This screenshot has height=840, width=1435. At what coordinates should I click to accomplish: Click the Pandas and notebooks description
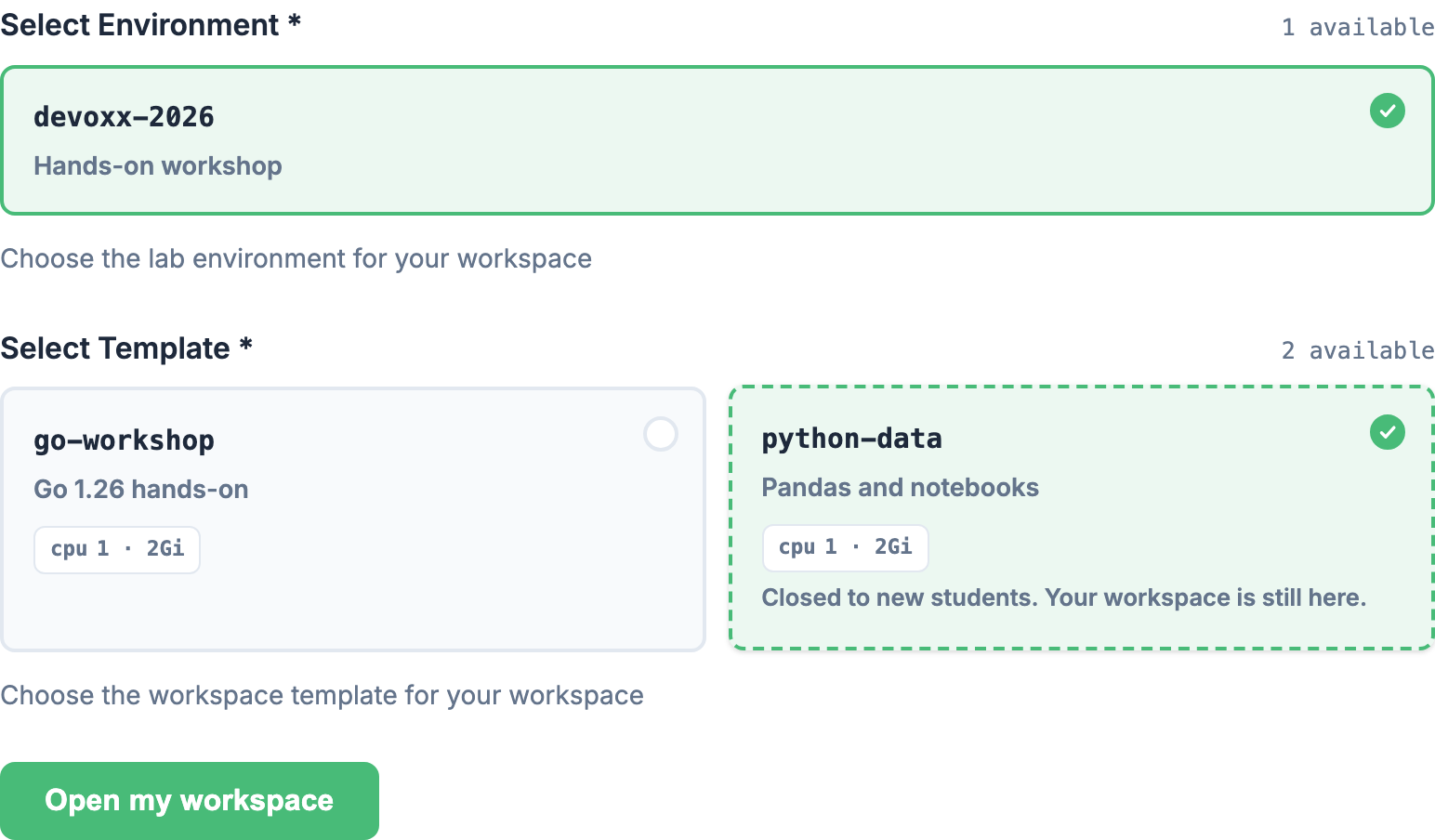[x=901, y=488]
